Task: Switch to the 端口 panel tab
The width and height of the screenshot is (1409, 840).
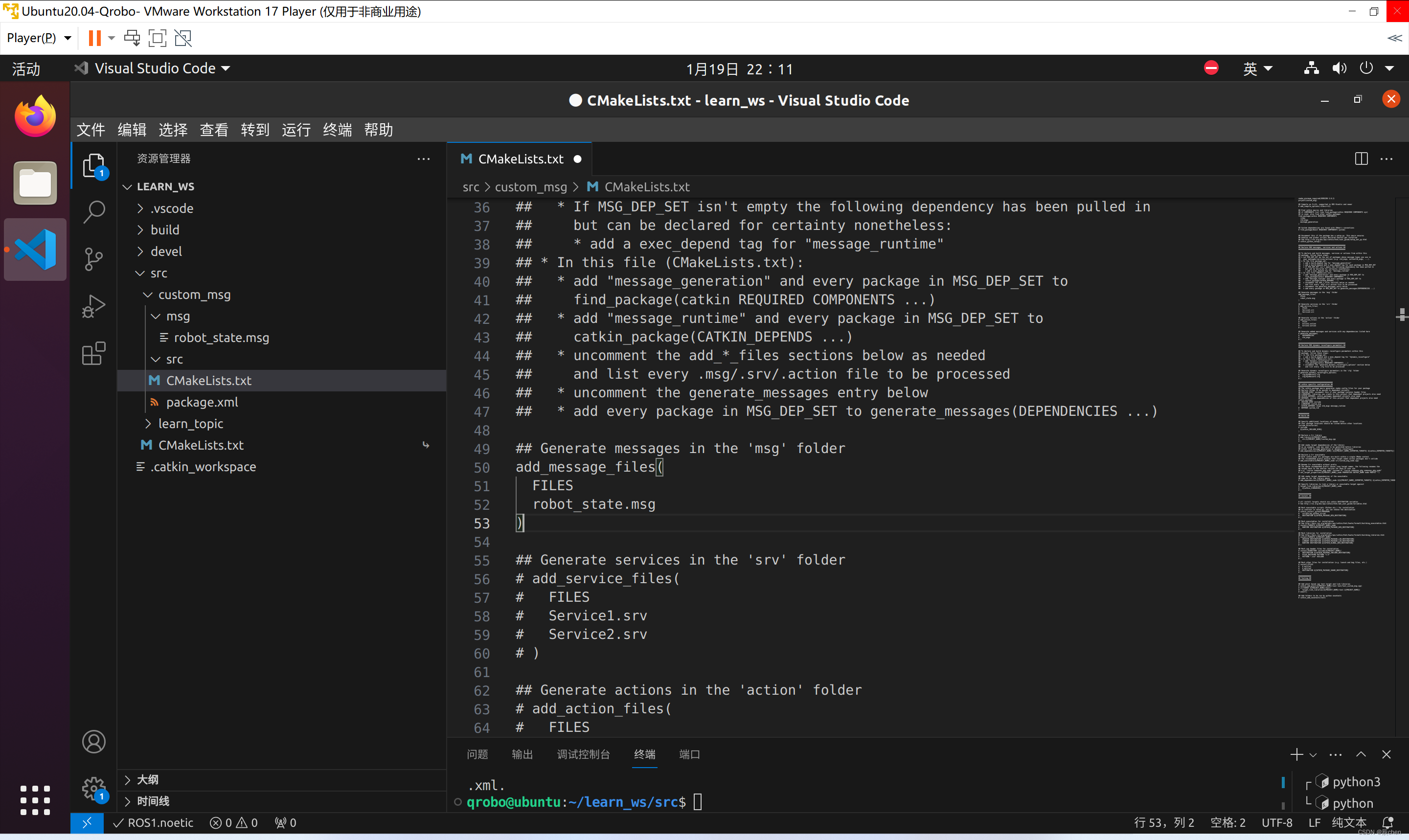Action: pos(689,754)
